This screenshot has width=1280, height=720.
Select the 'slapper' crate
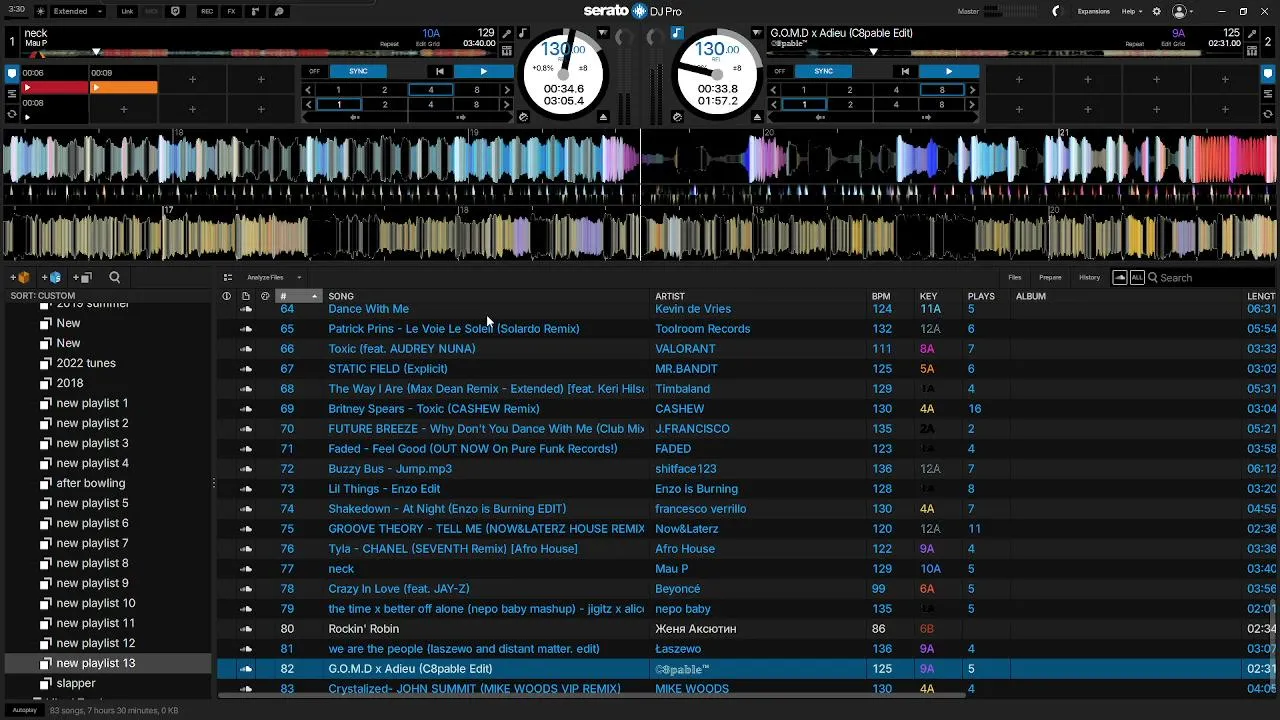click(76, 683)
